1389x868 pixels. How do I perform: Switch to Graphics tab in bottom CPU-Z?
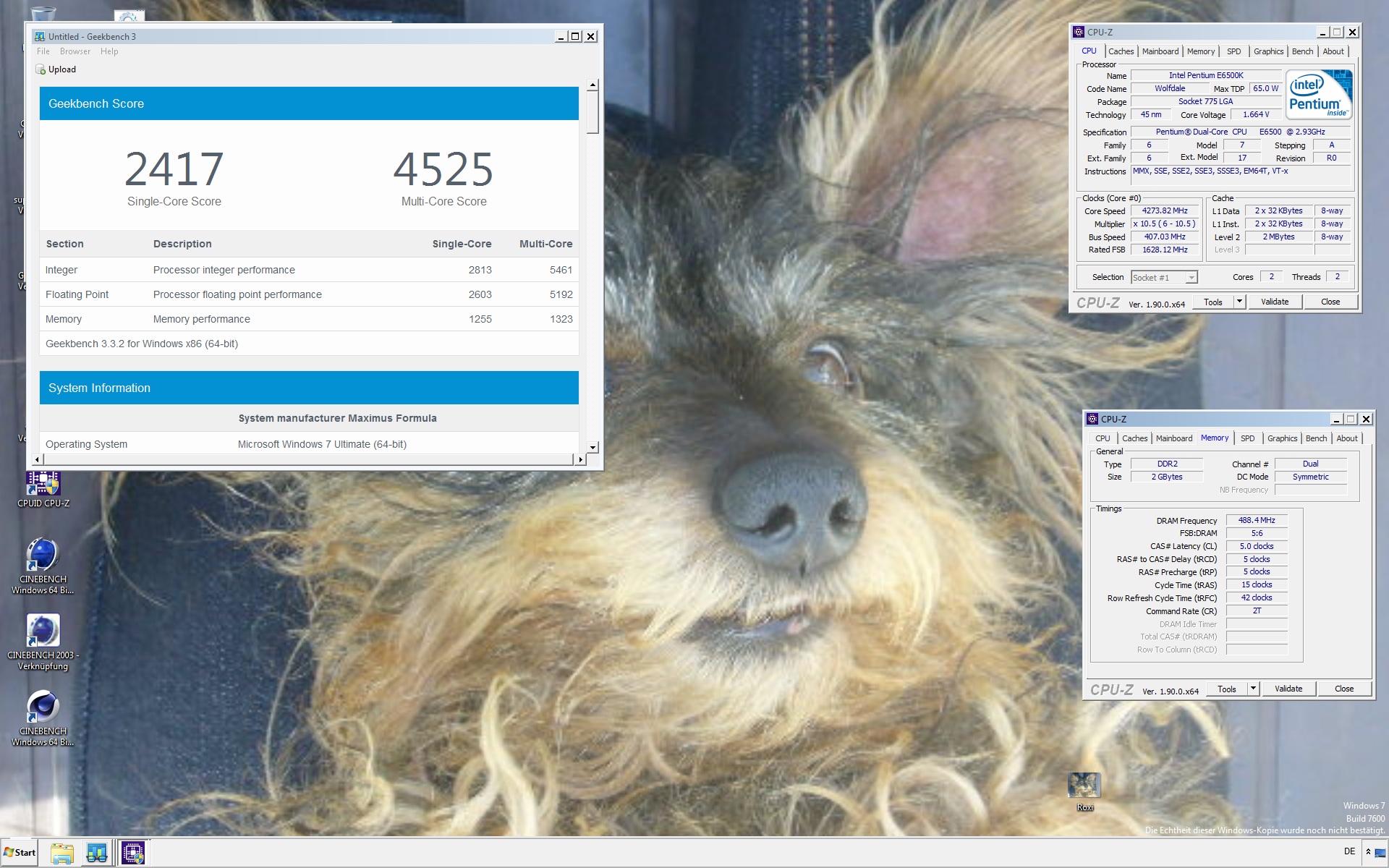click(x=1282, y=438)
